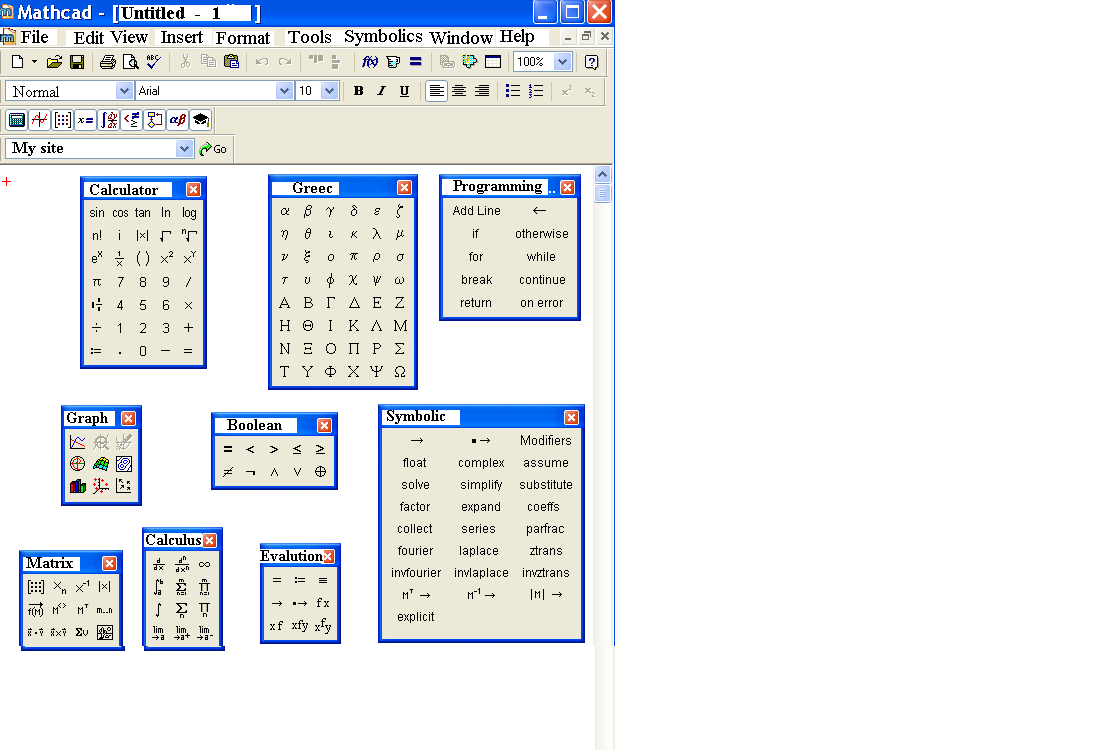Toggle numbered list button
Viewport: 1100px width, 750px height.
(x=536, y=91)
